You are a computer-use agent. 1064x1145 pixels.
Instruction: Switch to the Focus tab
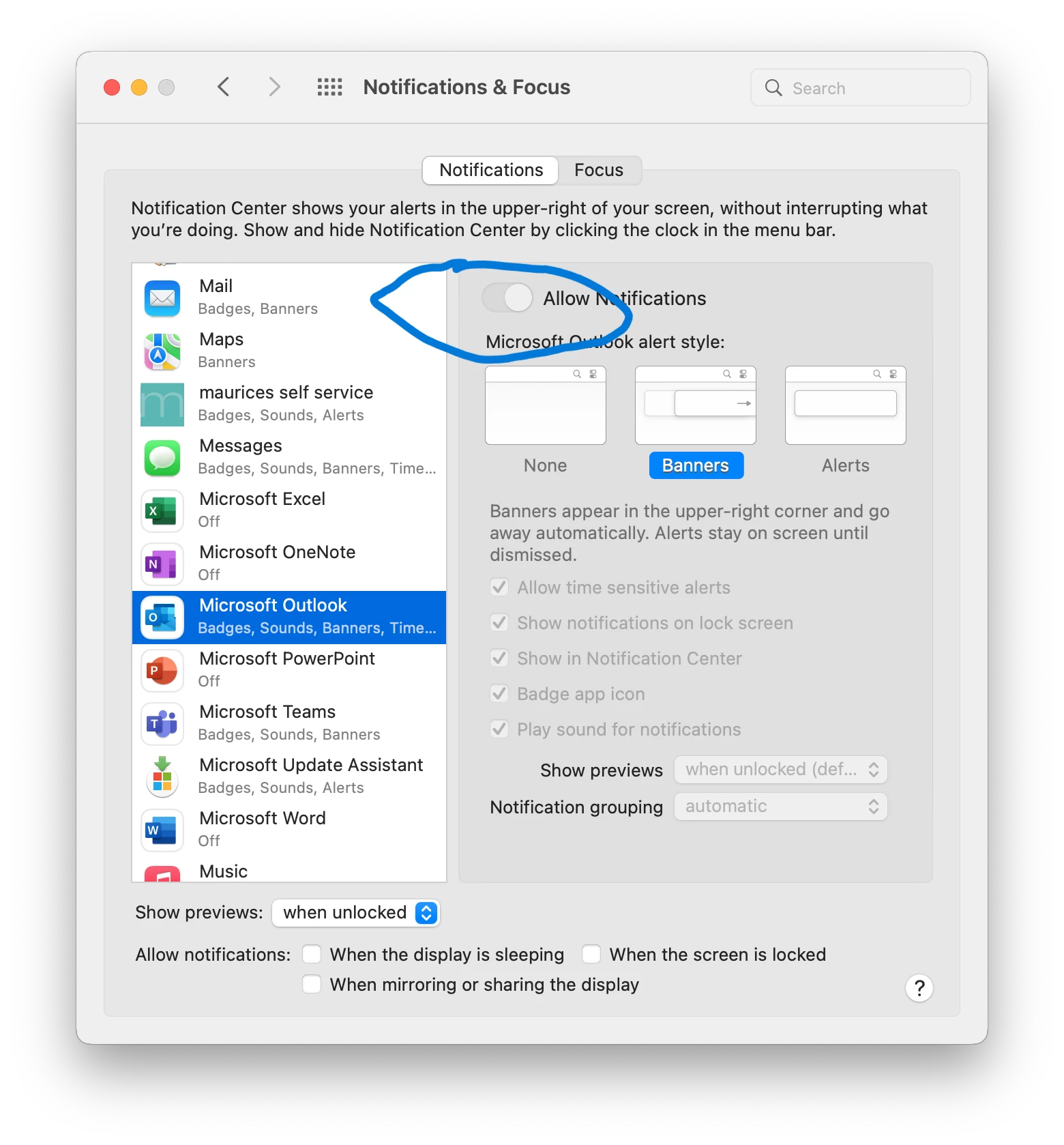[599, 170]
